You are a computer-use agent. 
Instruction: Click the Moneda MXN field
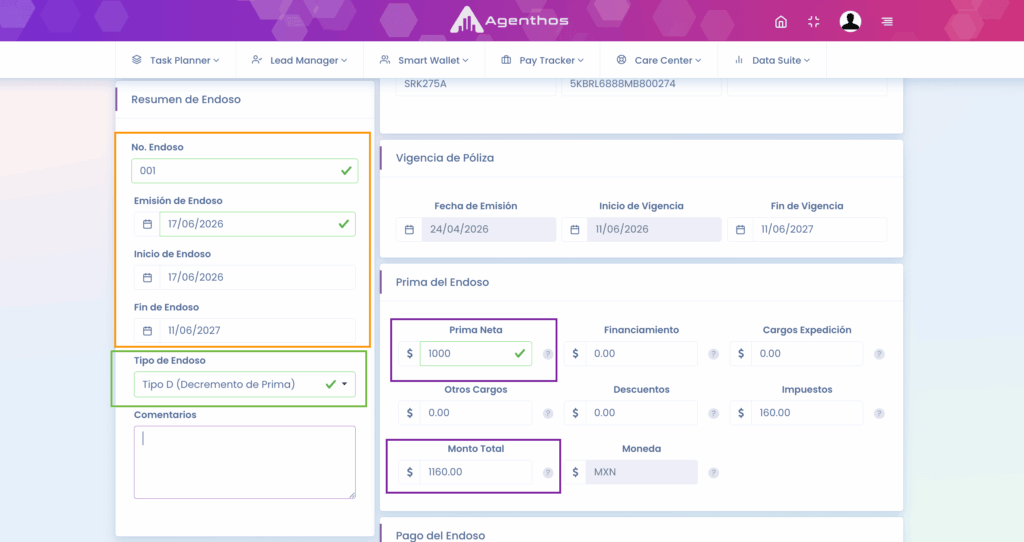(641, 472)
